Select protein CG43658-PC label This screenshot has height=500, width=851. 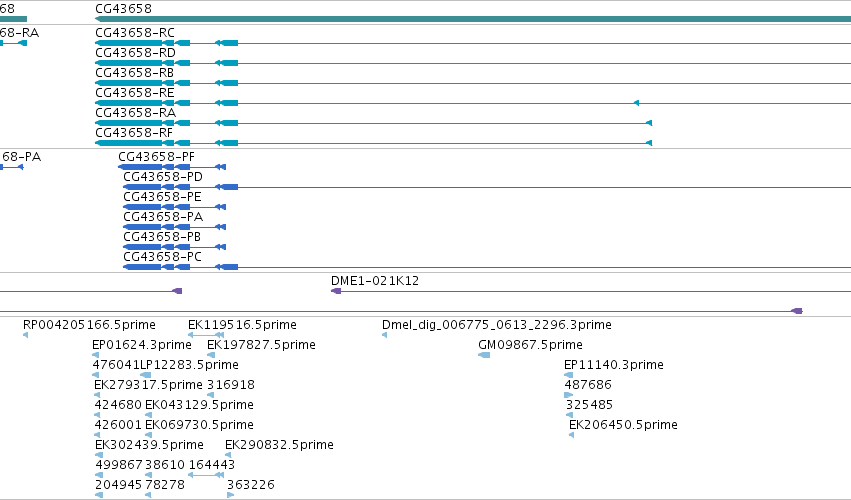coord(162,257)
